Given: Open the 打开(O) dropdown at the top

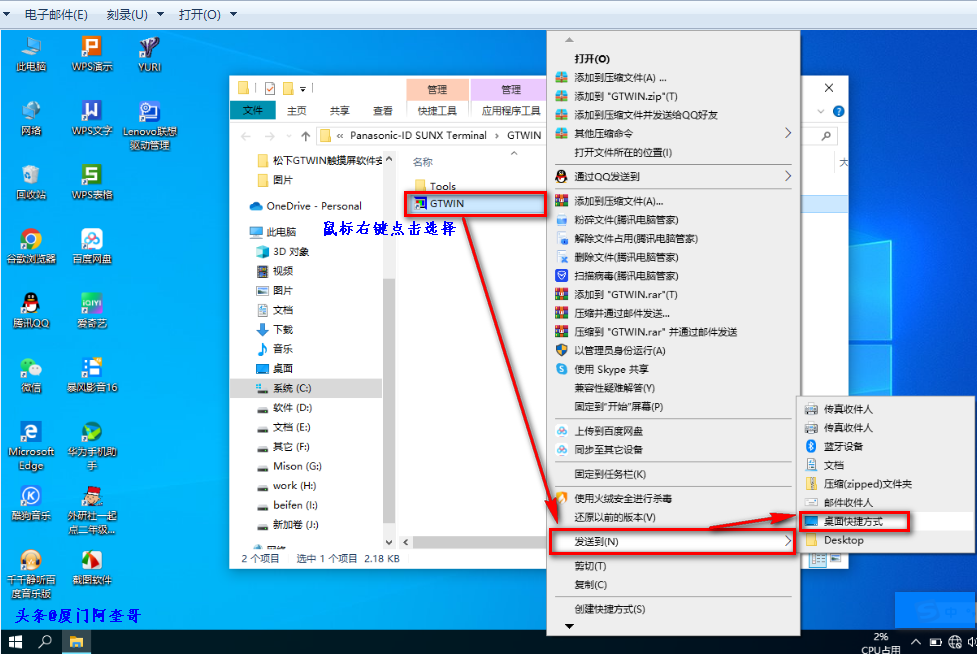Looking at the screenshot, I should pyautogui.click(x=208, y=15).
